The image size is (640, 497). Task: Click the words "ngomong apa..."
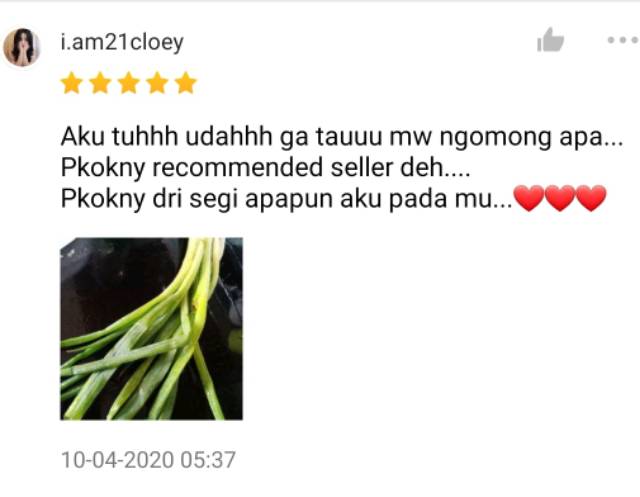point(531,138)
